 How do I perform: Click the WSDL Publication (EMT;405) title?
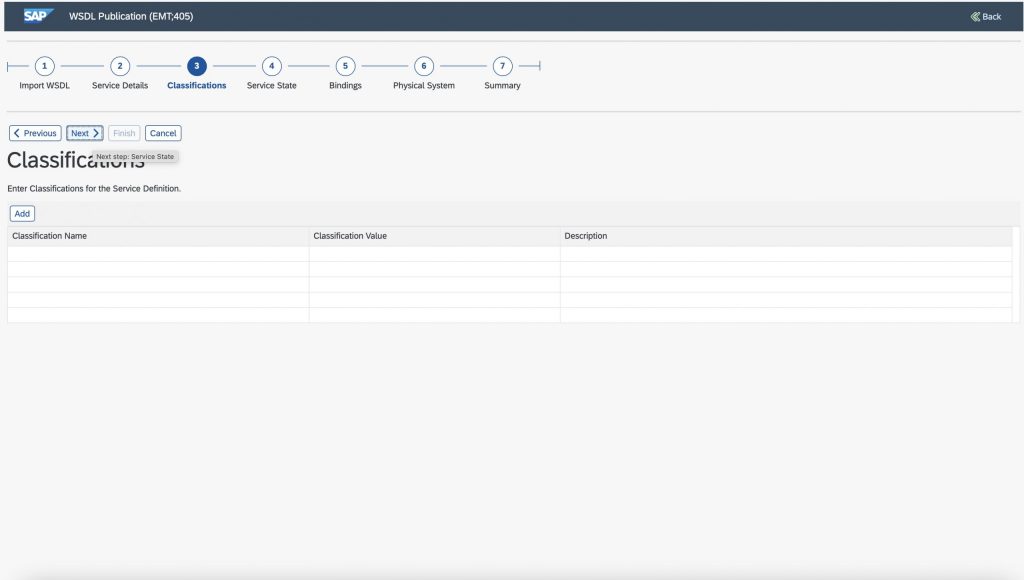point(131,16)
